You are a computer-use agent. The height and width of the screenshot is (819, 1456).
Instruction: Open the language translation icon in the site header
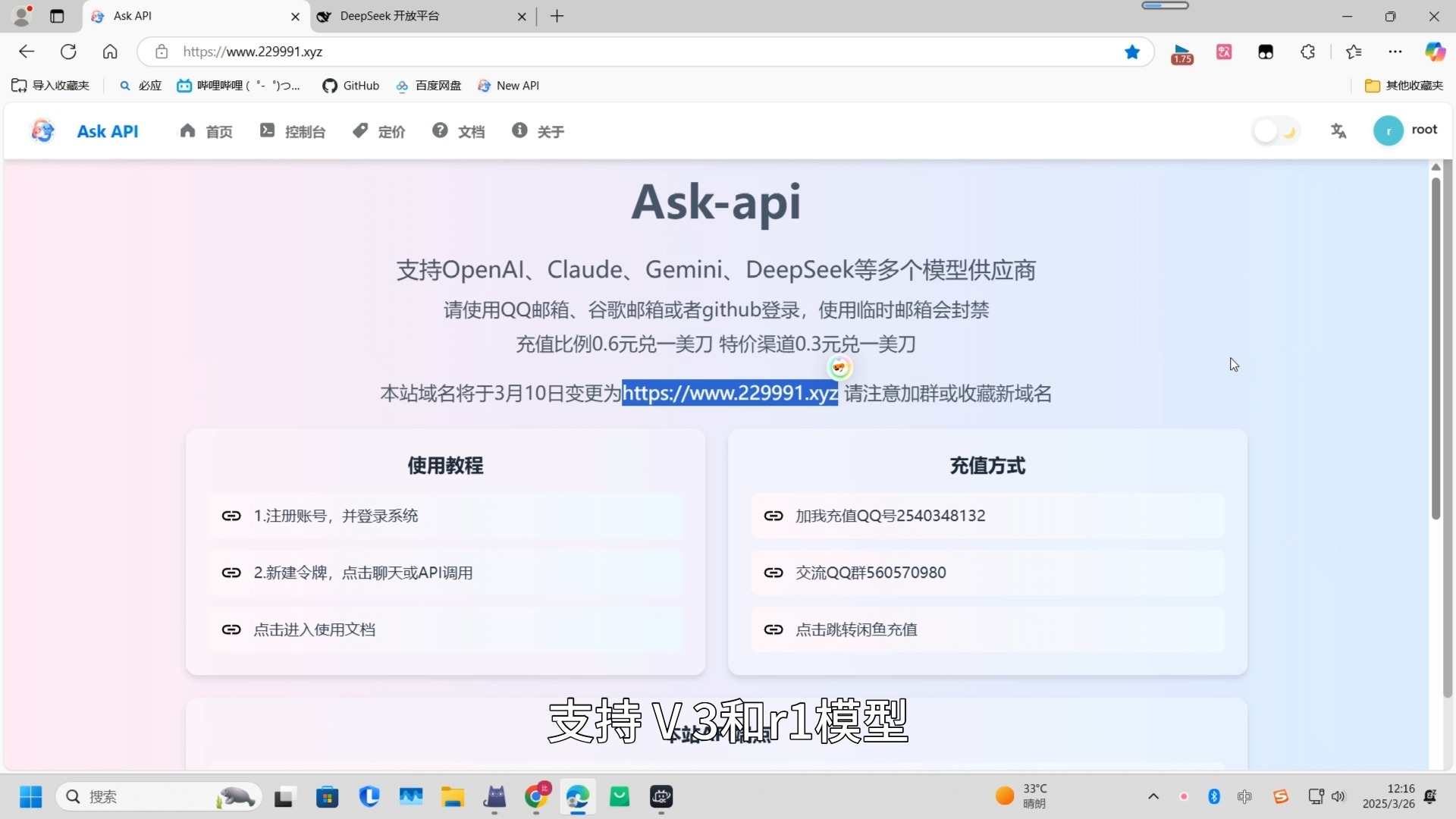pyautogui.click(x=1338, y=131)
